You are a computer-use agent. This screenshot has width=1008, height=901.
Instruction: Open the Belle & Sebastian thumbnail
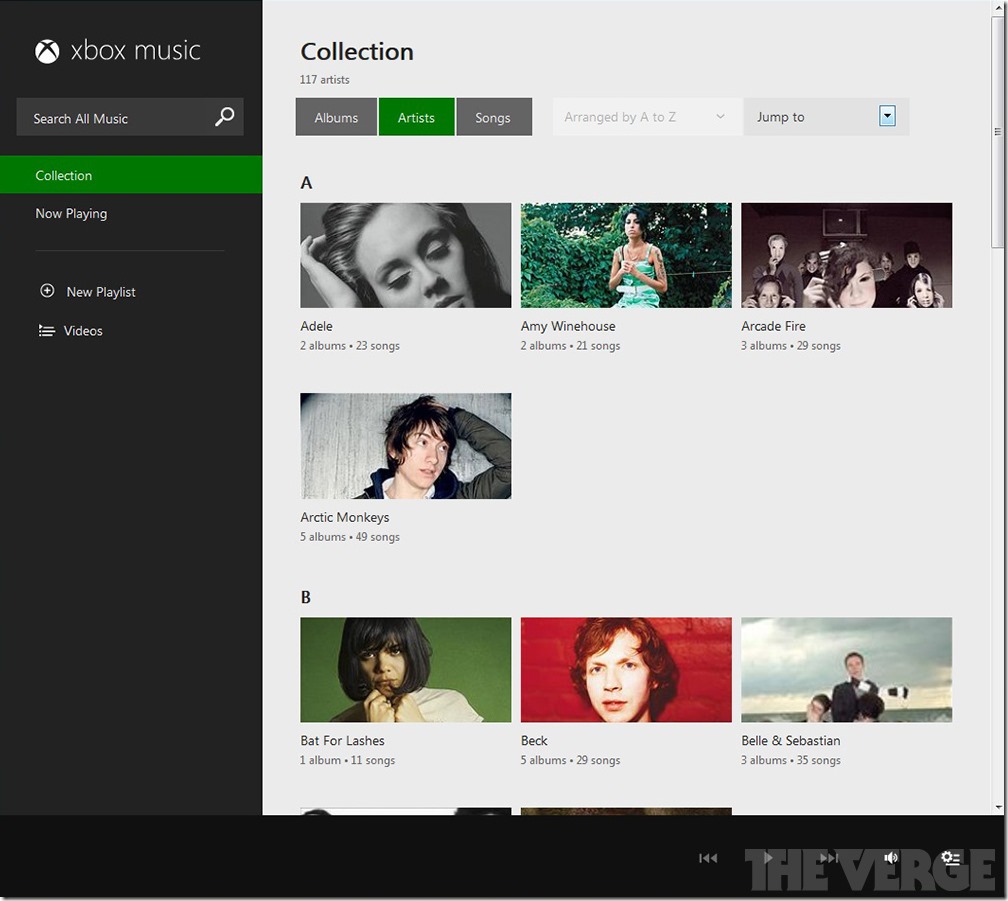tap(847, 670)
